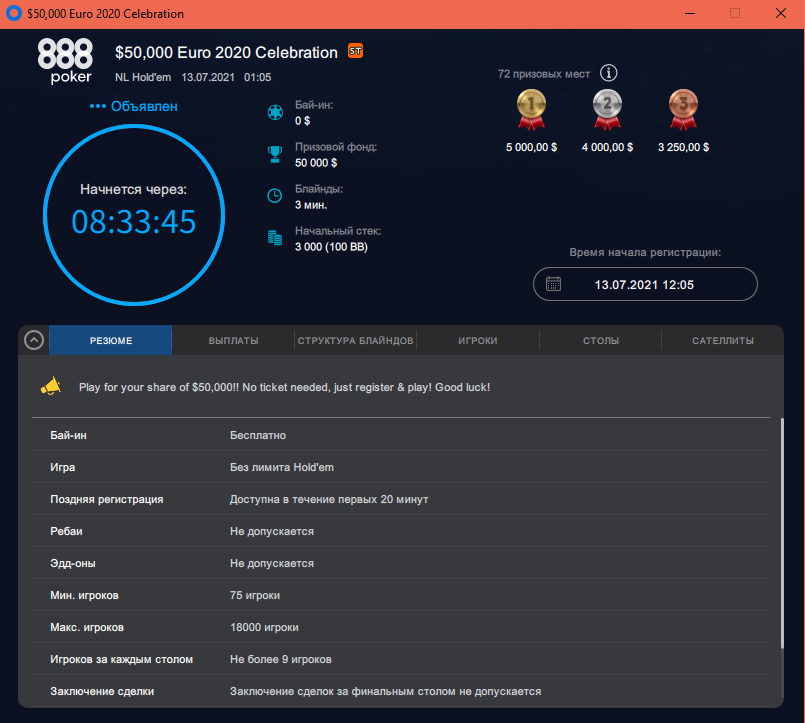Click the Ребаи row label

[66, 531]
